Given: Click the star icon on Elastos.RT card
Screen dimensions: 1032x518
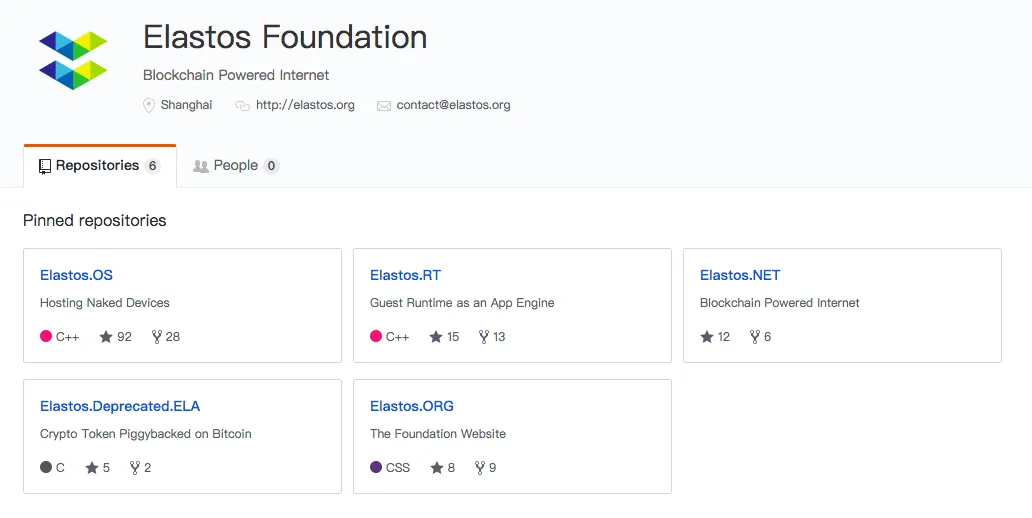Looking at the screenshot, I should tap(436, 337).
